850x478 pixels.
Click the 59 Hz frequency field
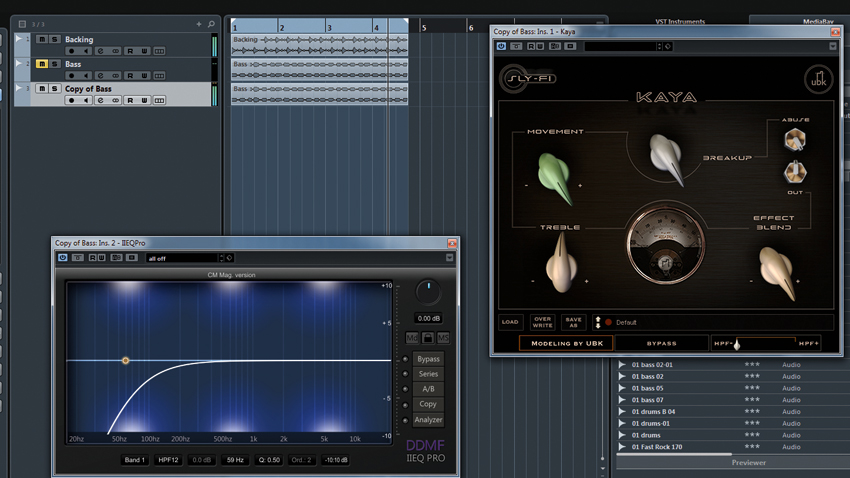pos(235,460)
